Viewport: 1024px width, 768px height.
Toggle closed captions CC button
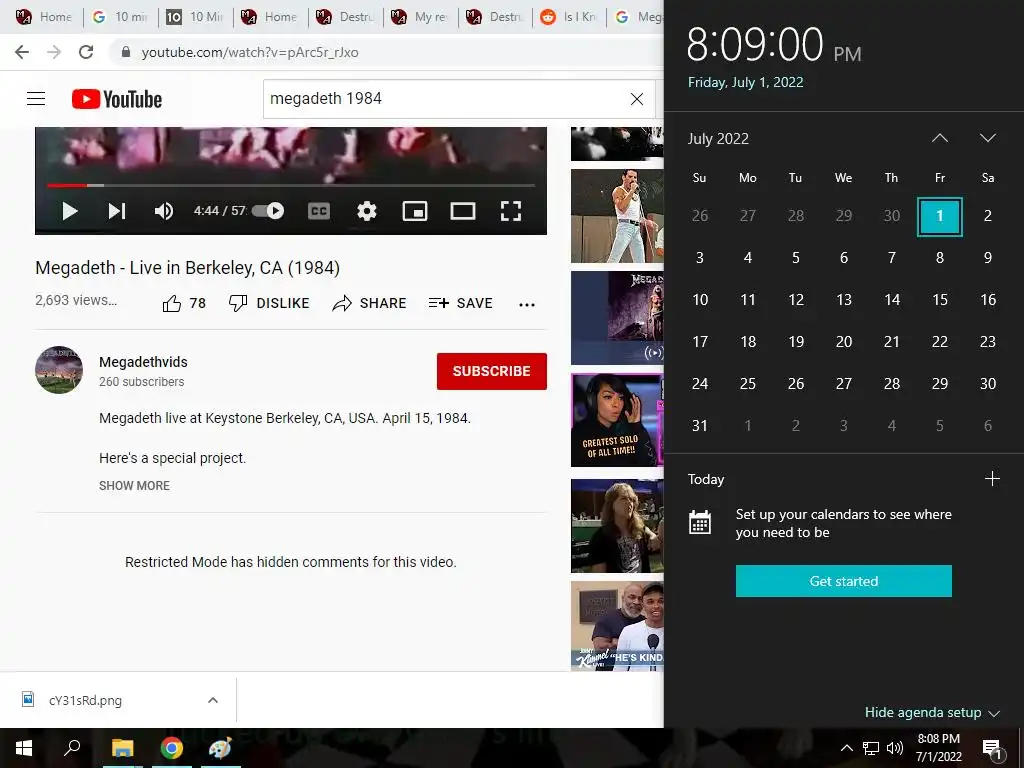click(319, 211)
